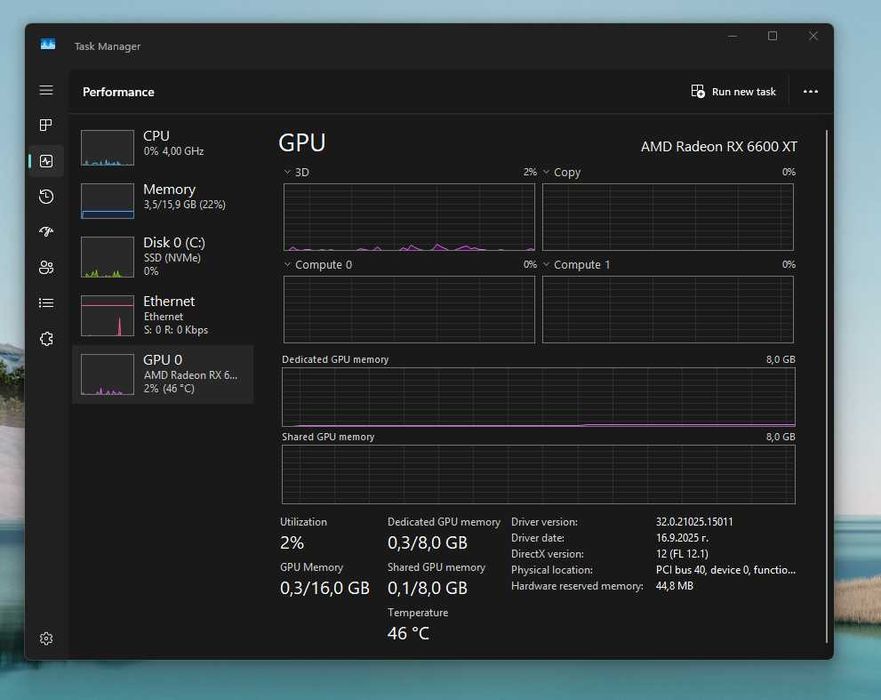Go to Processes page icon
Image resolution: width=881 pixels, height=700 pixels.
[x=46, y=125]
